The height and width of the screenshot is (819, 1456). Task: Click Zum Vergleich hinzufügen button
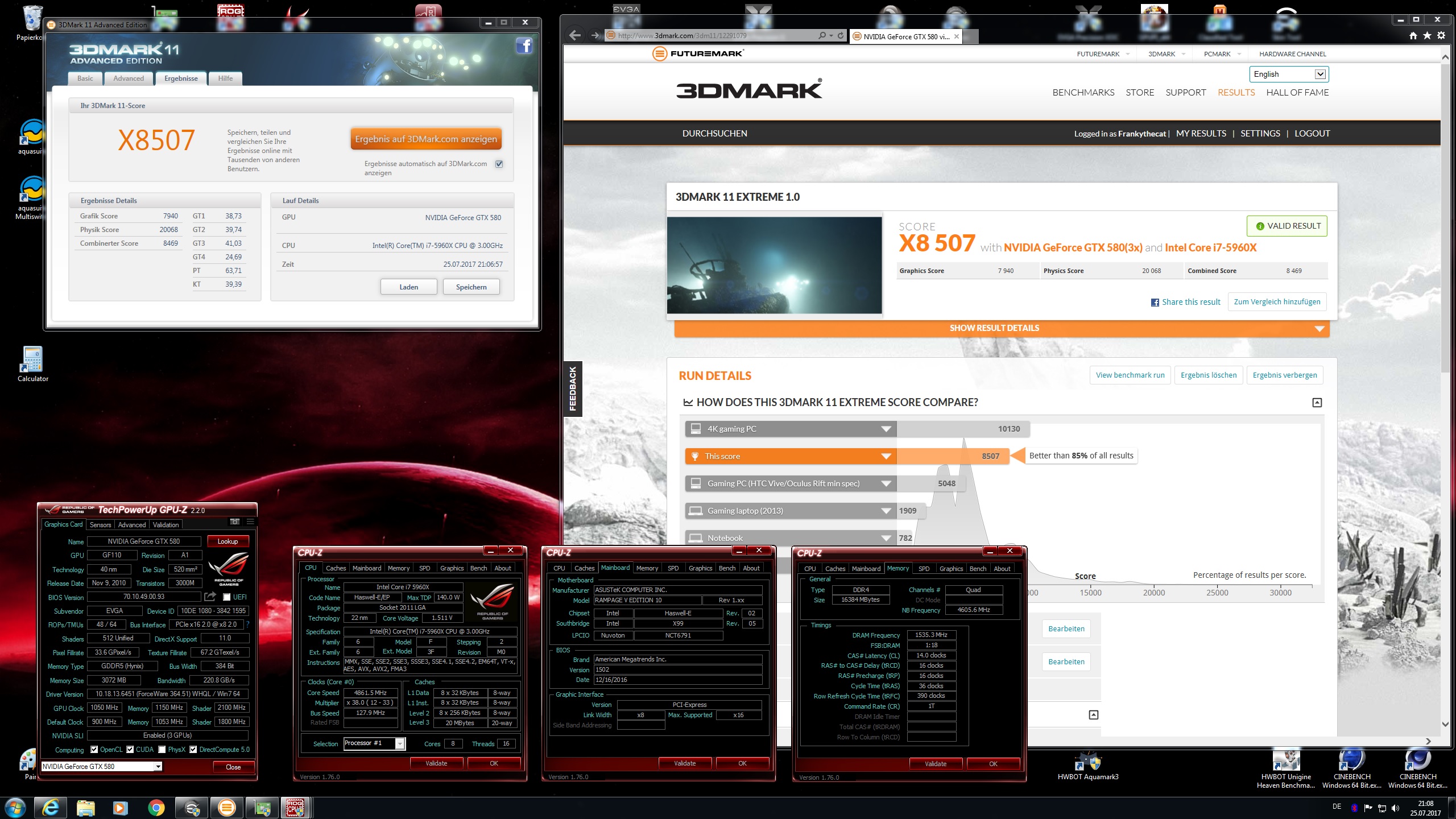pyautogui.click(x=1277, y=302)
